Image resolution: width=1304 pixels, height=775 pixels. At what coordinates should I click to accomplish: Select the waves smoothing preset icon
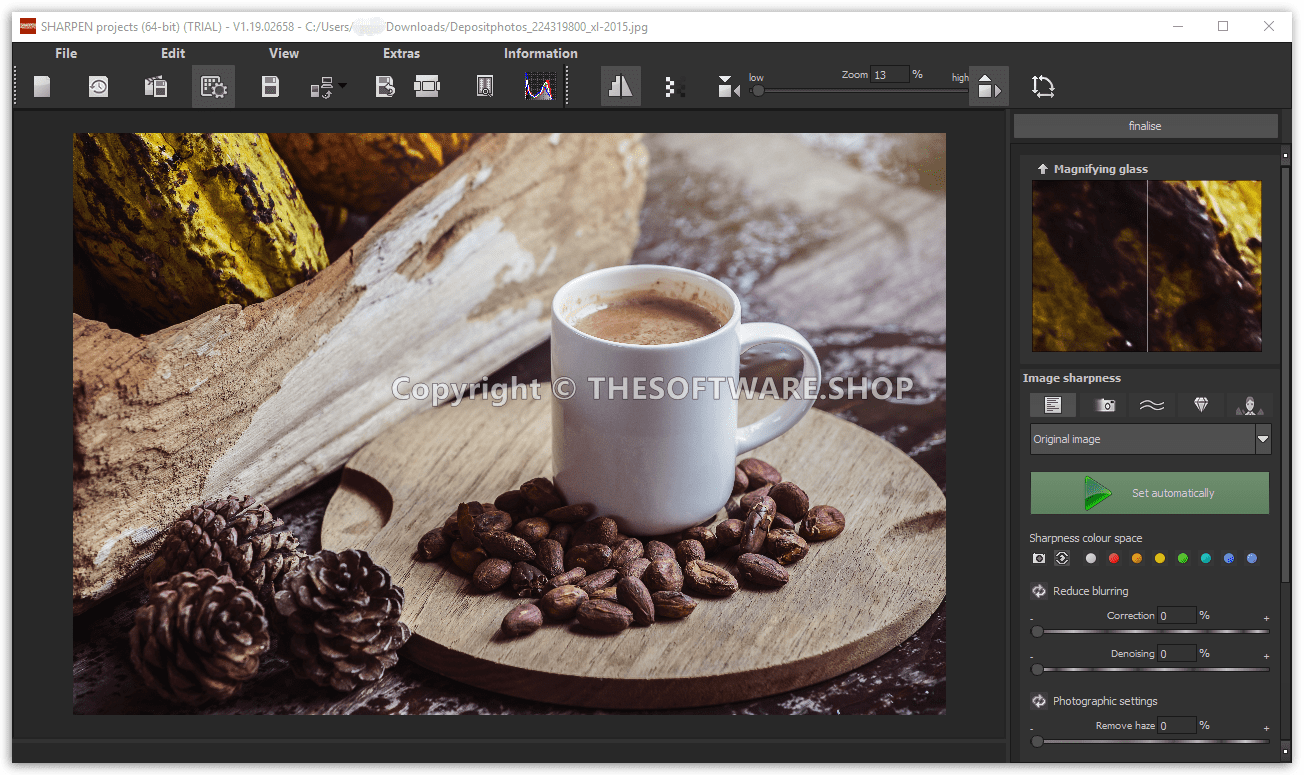click(1152, 405)
